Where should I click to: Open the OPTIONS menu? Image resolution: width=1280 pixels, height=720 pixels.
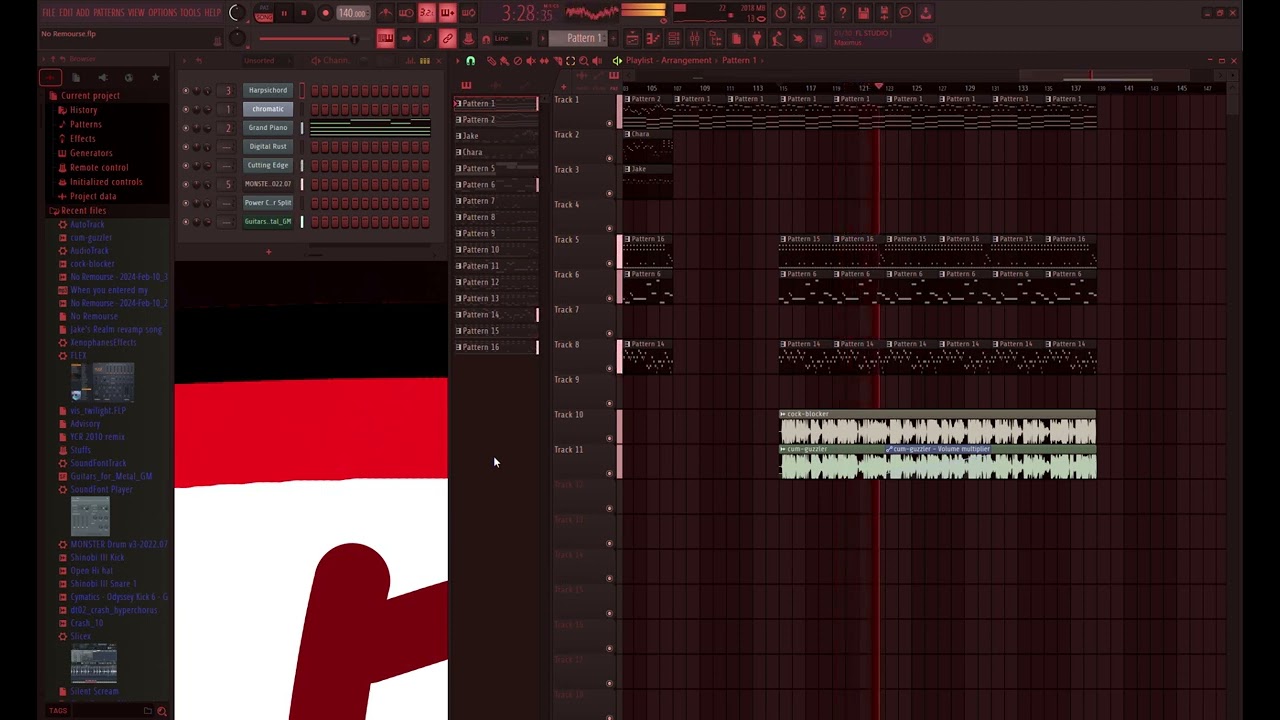(x=162, y=13)
